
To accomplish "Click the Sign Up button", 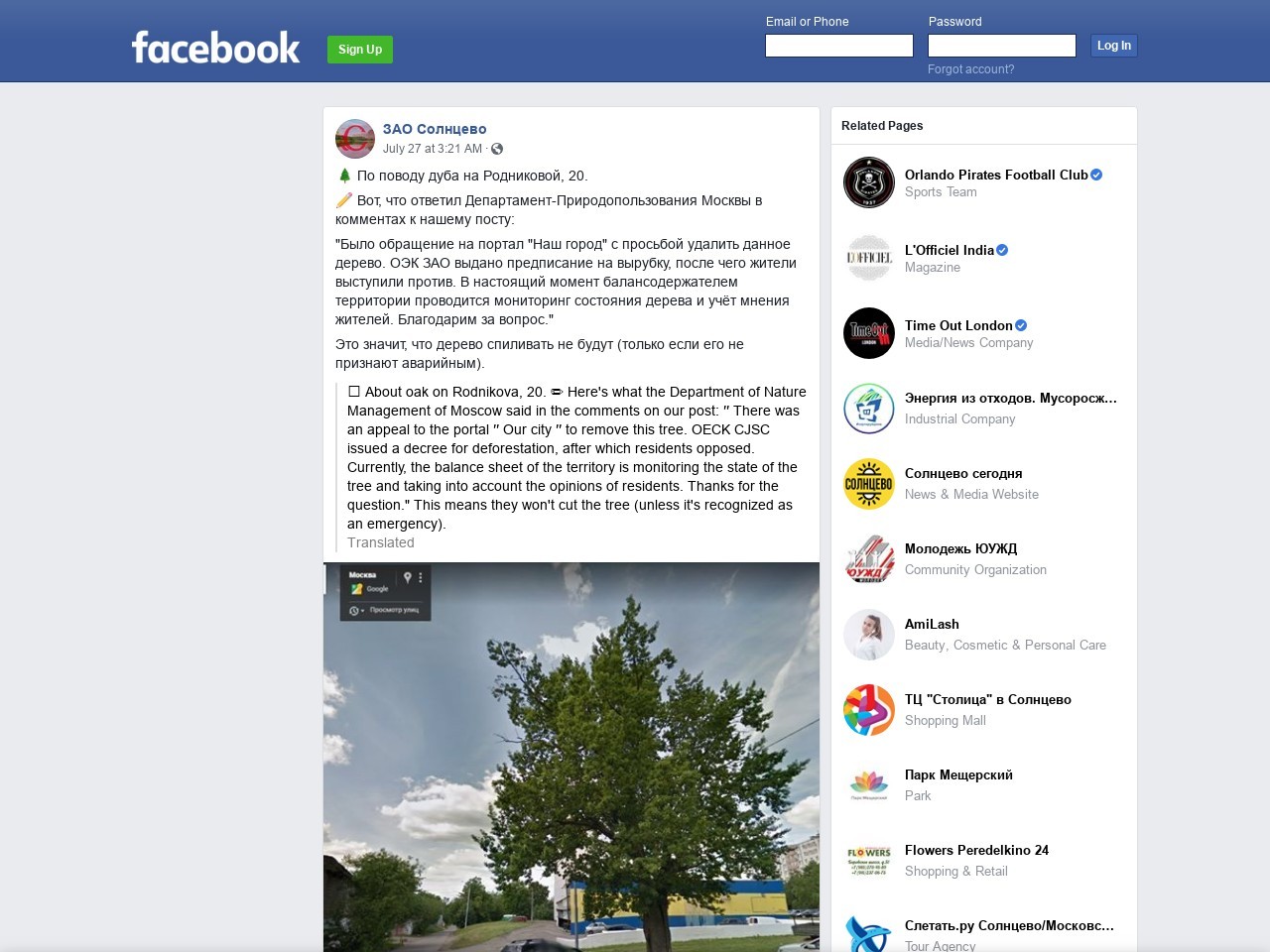I will point(360,50).
